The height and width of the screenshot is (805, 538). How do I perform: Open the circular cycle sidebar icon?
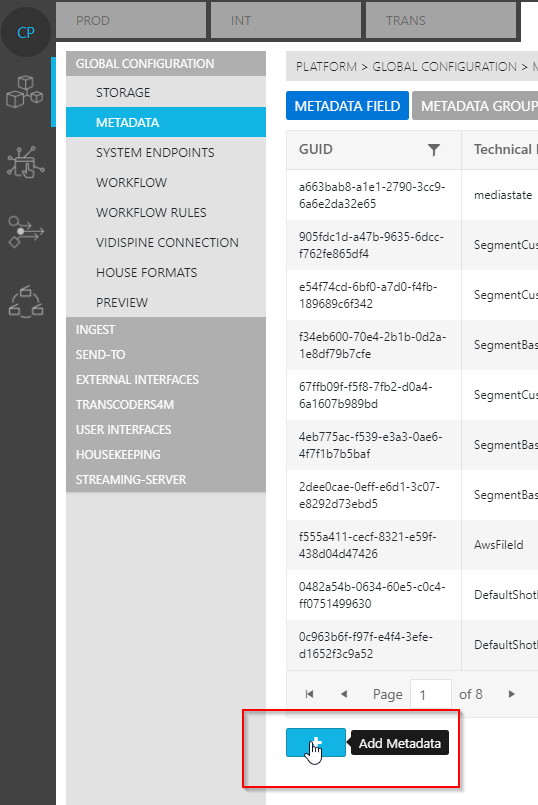tap(26, 301)
